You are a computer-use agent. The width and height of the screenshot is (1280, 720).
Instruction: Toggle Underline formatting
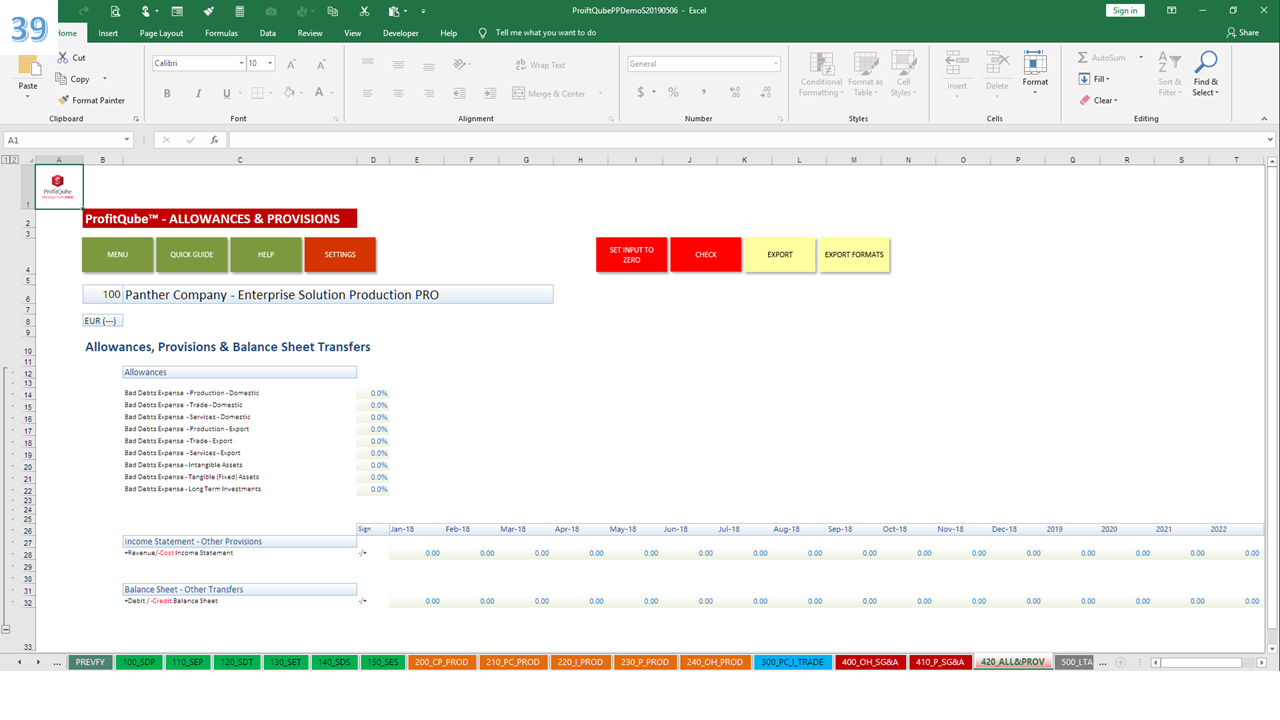pos(226,93)
